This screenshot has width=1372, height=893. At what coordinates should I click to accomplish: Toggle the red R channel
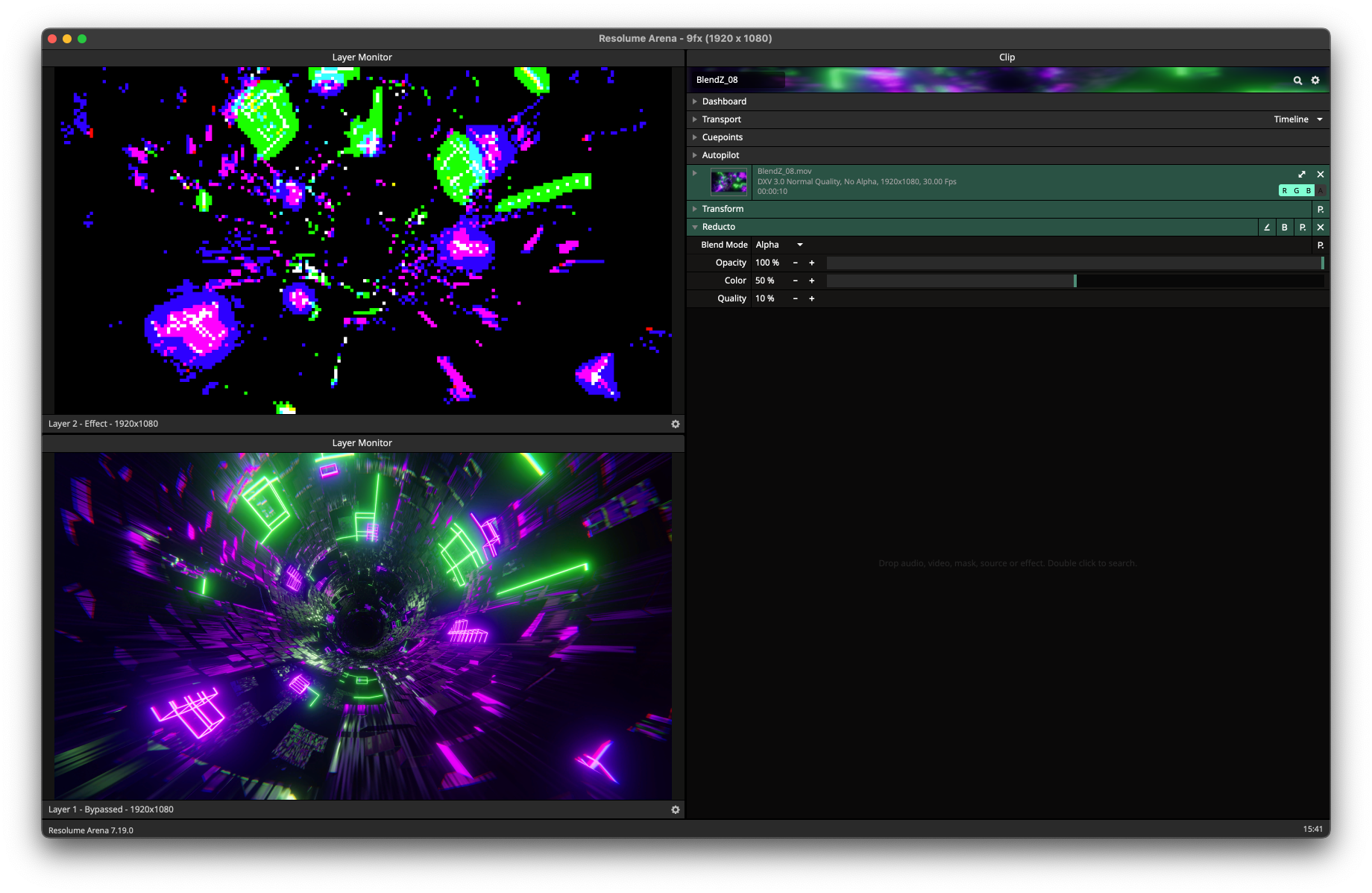(x=1285, y=191)
